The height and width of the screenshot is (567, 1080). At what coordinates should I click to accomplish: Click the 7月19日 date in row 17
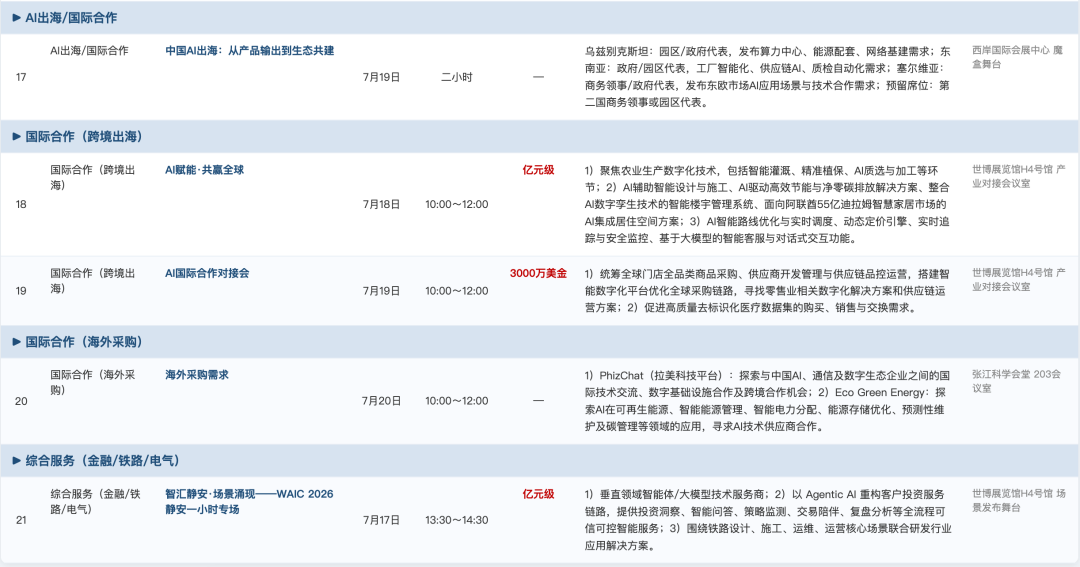coord(382,77)
